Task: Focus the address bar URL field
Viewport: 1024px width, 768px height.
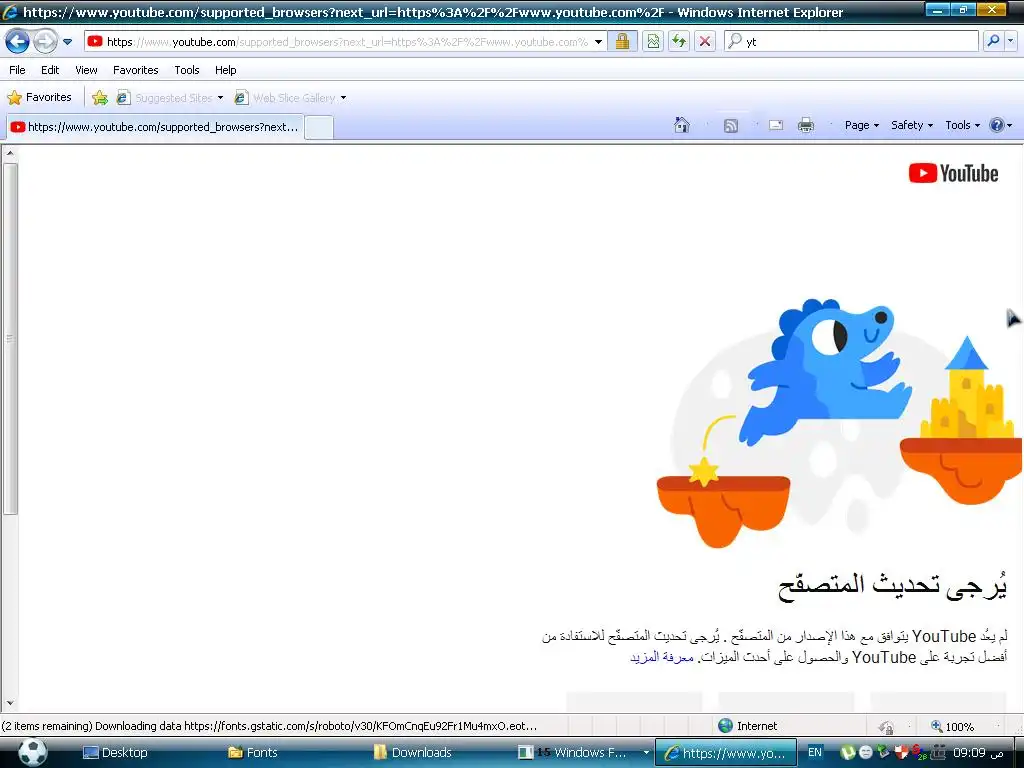Action: click(347, 42)
